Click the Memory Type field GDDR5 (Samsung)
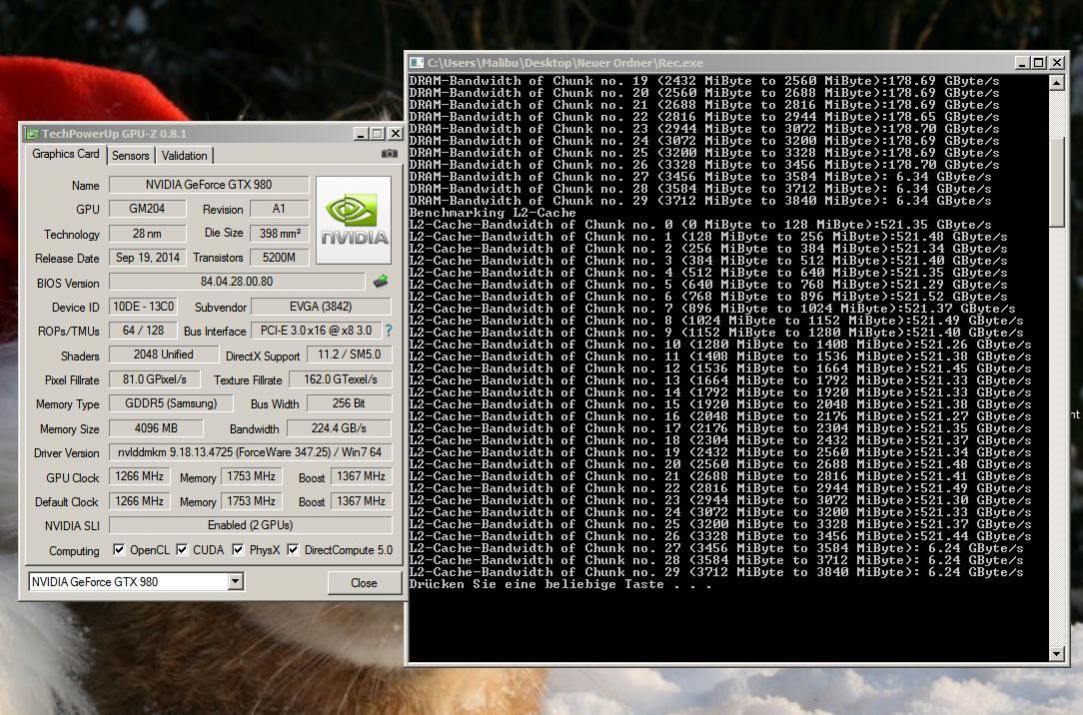Screen dimensions: 1083x715 point(171,403)
